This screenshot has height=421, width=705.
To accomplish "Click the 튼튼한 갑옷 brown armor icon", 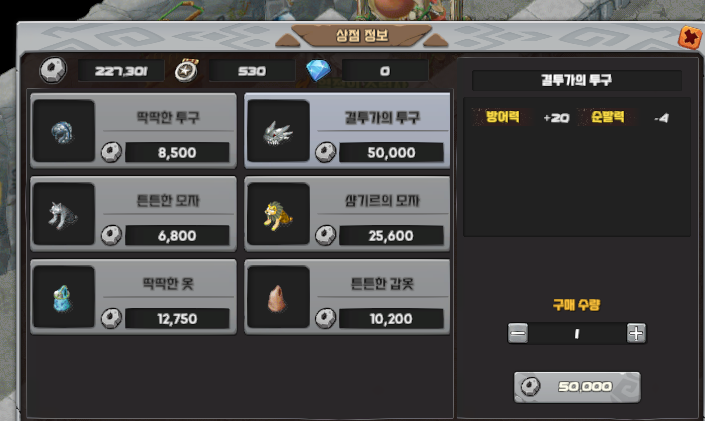I will [x=278, y=297].
